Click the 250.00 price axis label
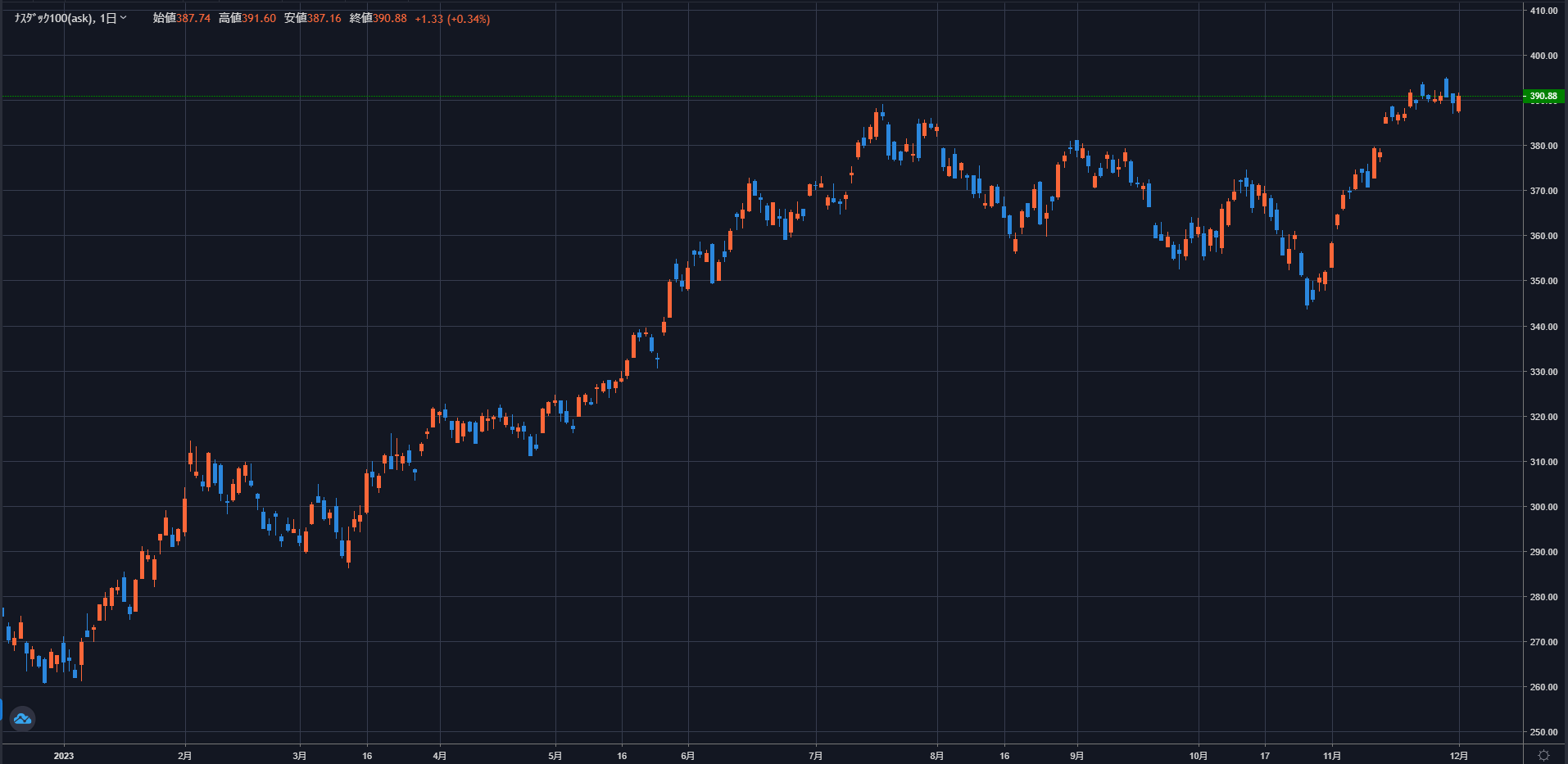1568x764 pixels. [x=1543, y=732]
